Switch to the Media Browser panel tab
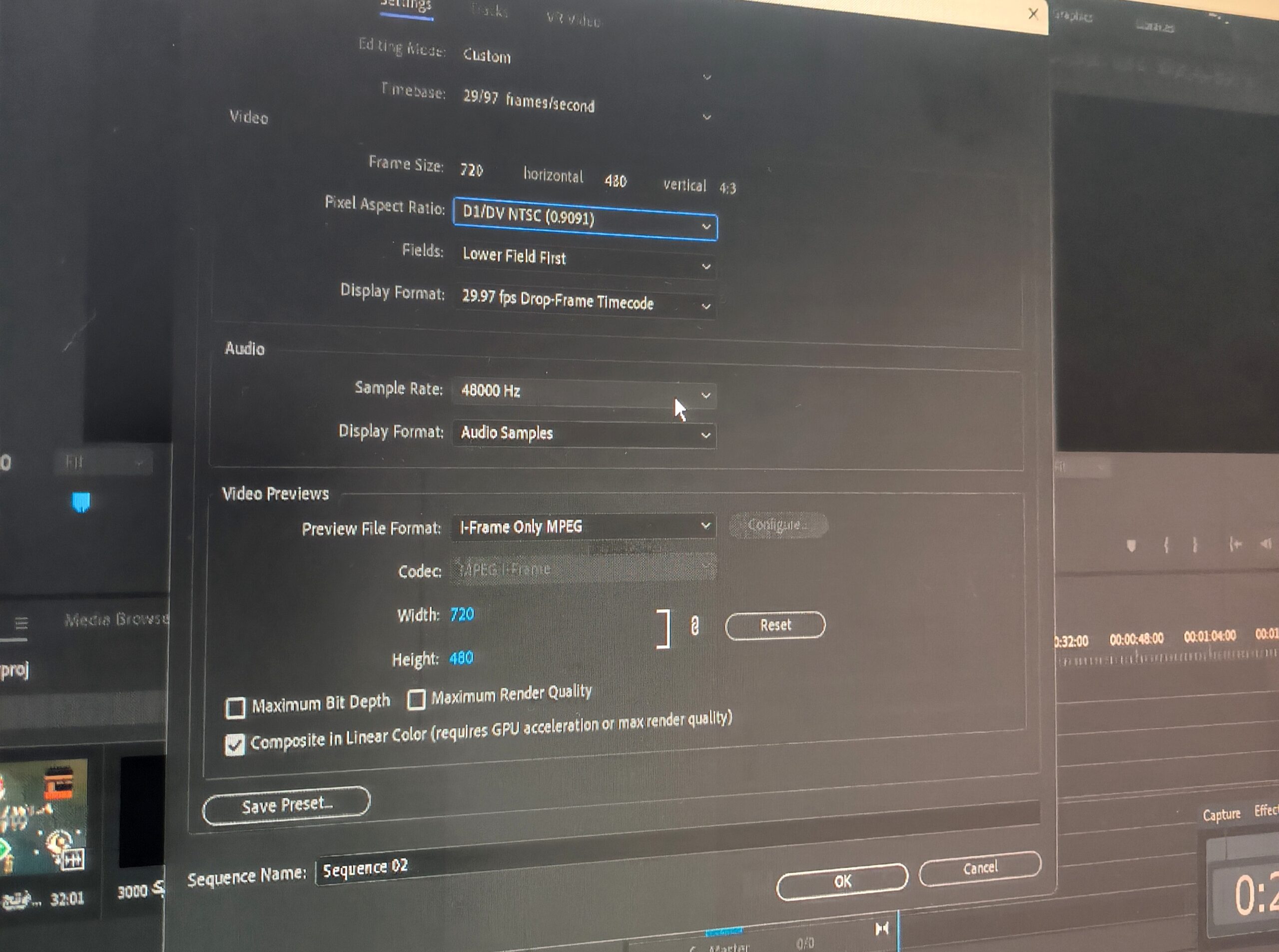 click(116, 619)
